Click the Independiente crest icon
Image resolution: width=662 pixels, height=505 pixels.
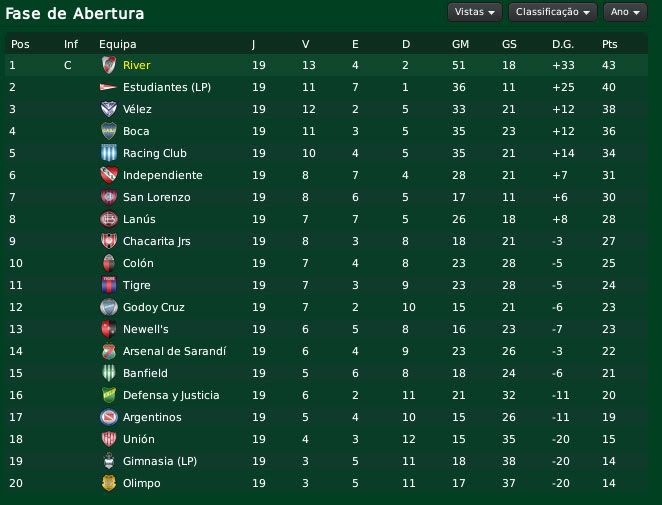pyautogui.click(x=109, y=175)
